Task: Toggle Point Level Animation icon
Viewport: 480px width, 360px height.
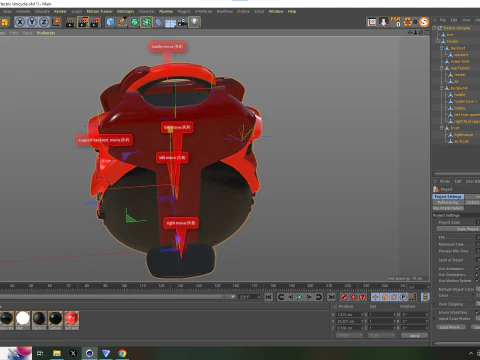Action: [x=413, y=297]
